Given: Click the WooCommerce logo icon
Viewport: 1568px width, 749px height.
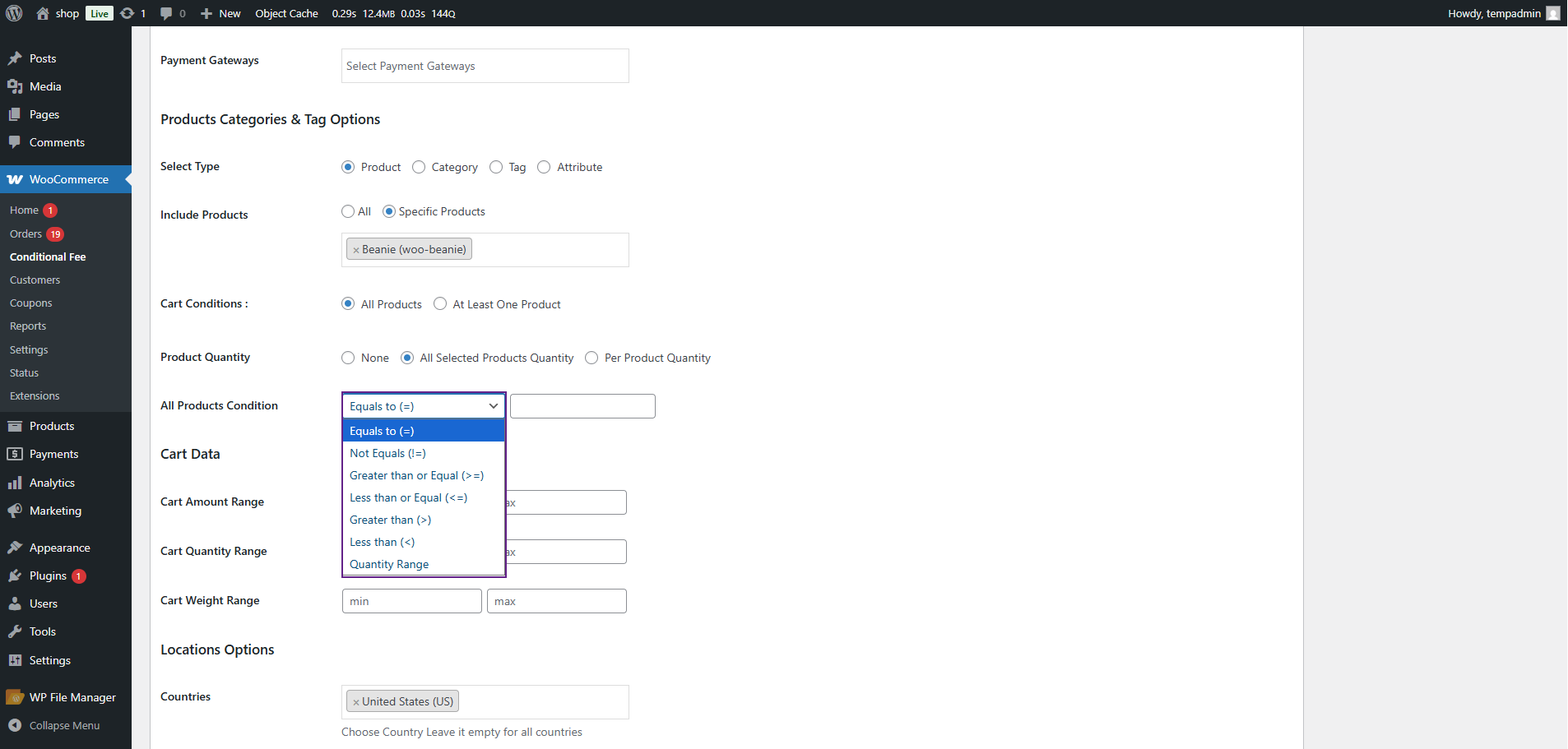Looking at the screenshot, I should pyautogui.click(x=15, y=179).
